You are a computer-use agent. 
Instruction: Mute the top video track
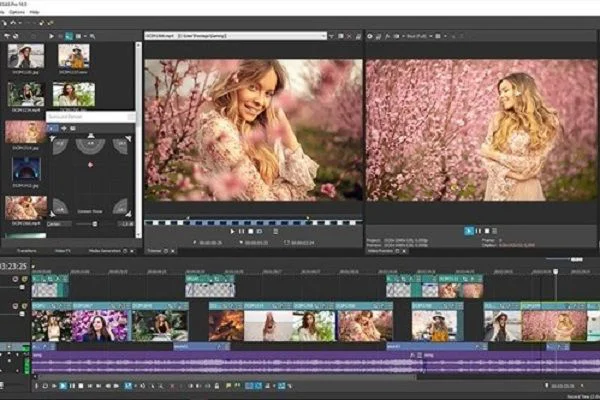coord(15,279)
